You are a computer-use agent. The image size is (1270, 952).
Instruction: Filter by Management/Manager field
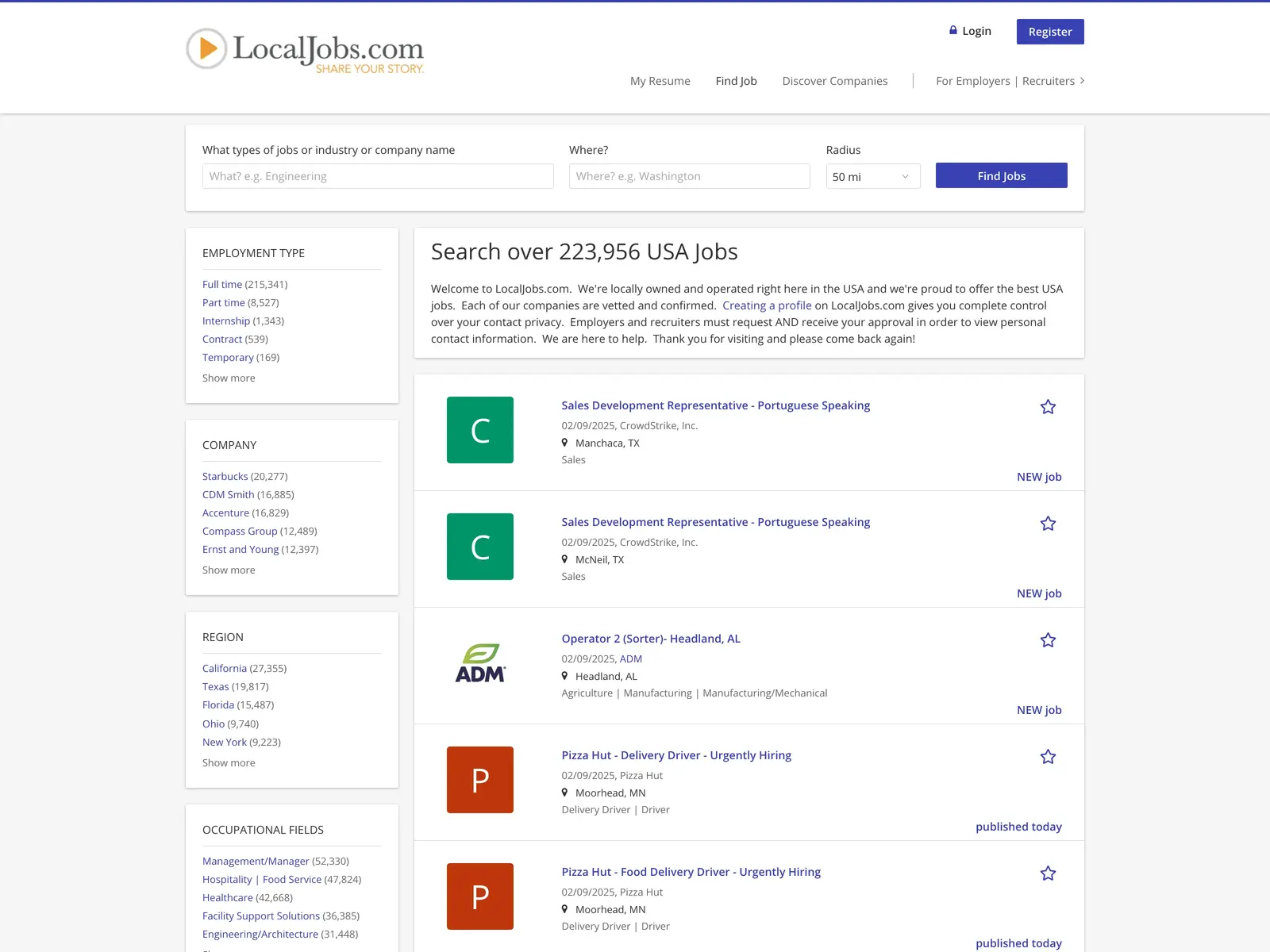pyautogui.click(x=256, y=862)
